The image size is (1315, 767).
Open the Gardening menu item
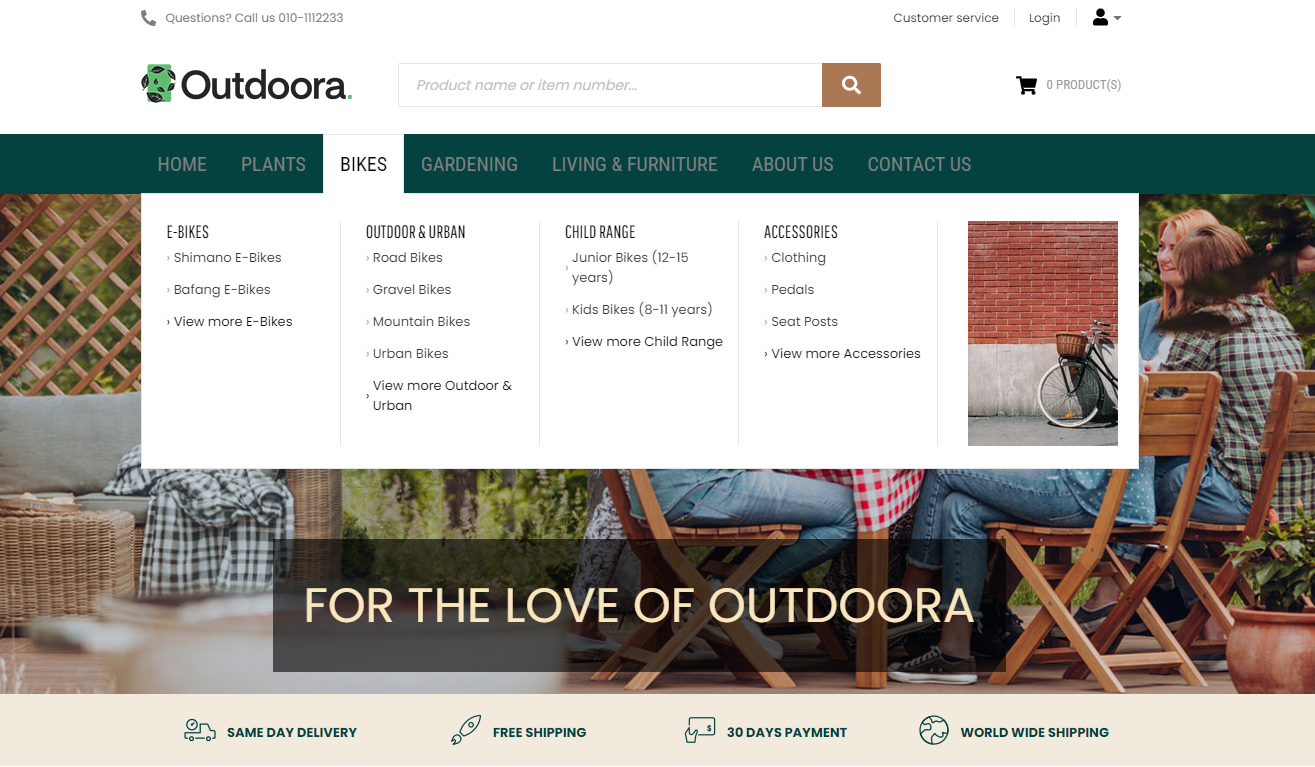tap(469, 164)
